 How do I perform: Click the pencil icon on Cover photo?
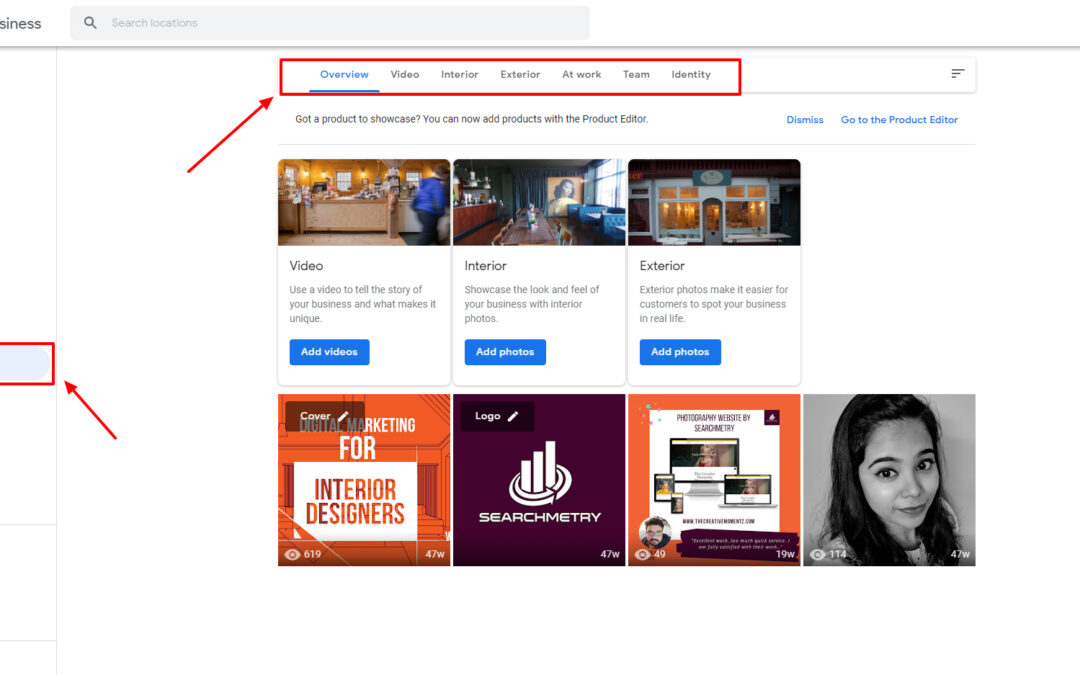pos(343,416)
